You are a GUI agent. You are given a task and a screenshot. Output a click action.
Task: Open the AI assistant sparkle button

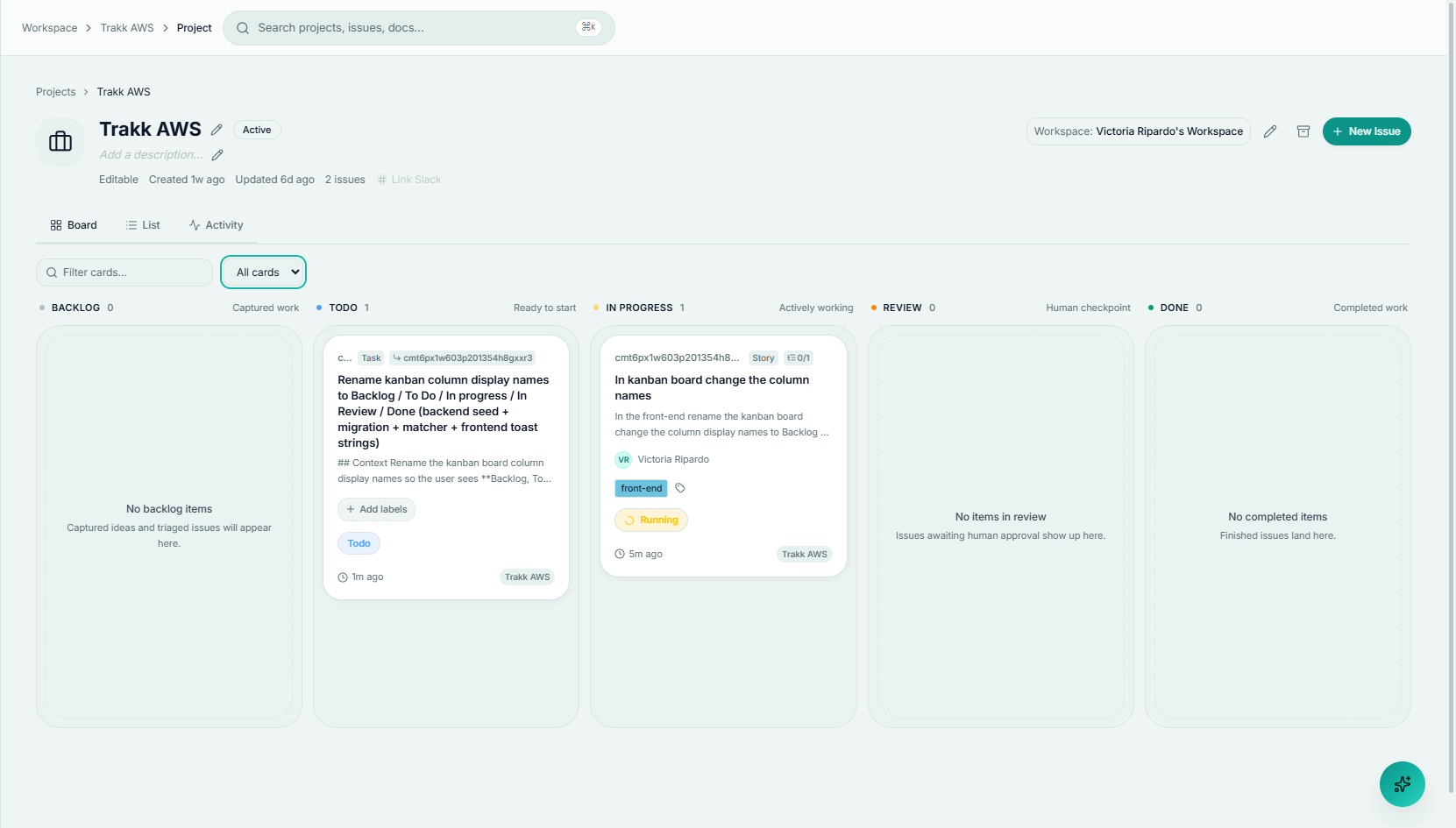tap(1402, 784)
